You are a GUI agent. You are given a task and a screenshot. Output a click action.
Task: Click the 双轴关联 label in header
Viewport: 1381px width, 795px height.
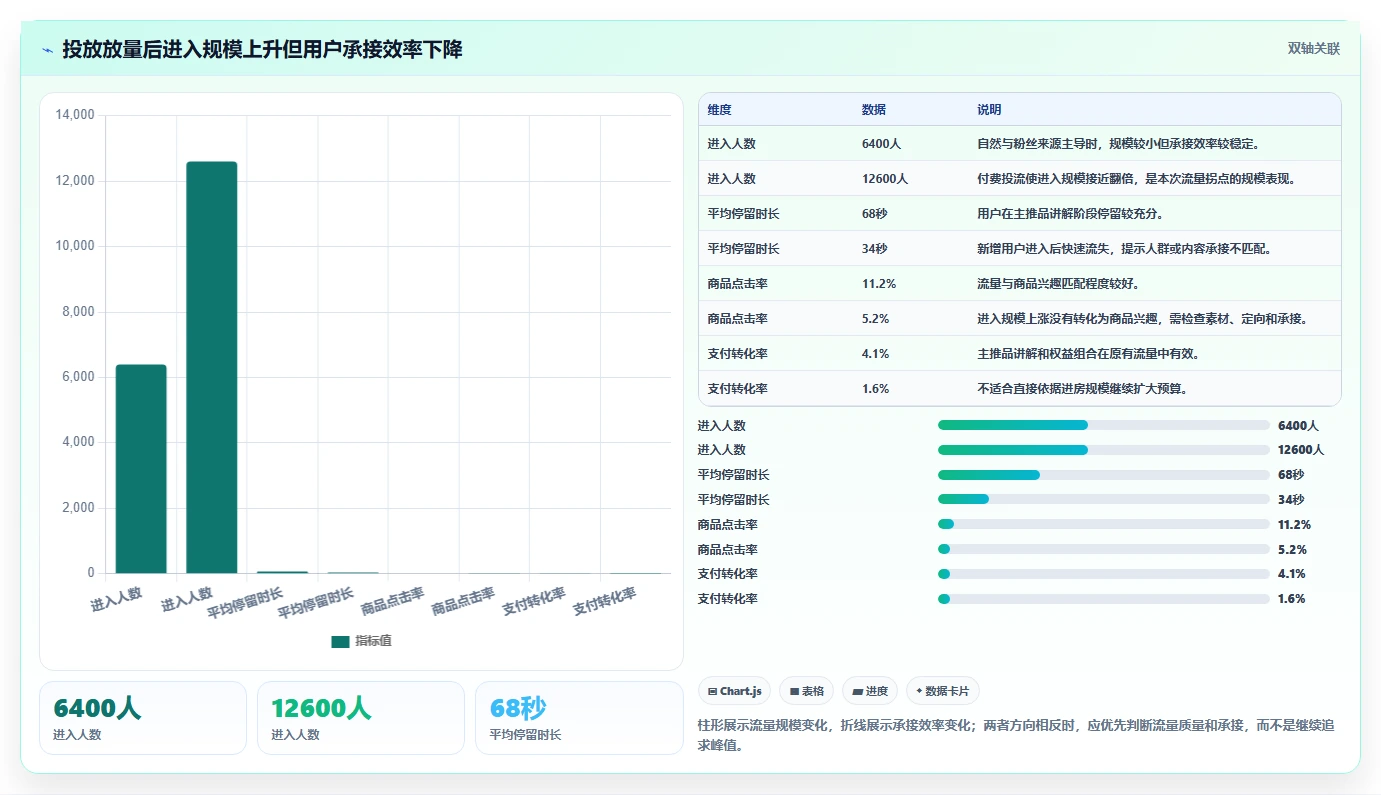(1313, 49)
